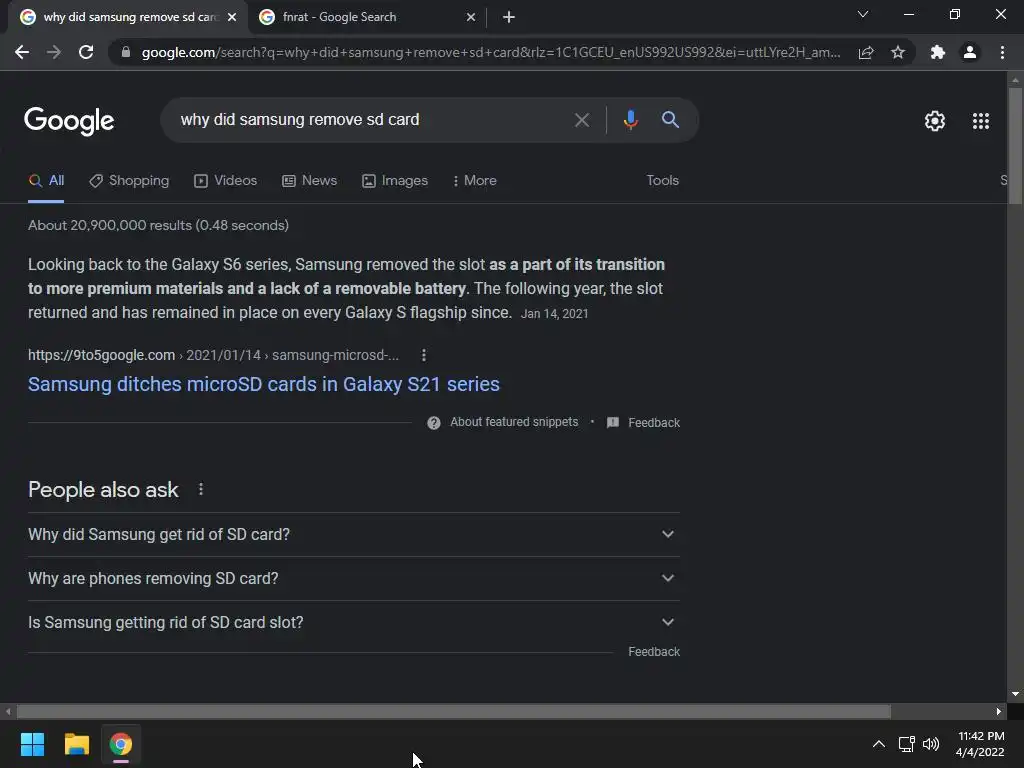The image size is (1024, 768).
Task: Click Feedback link beside About featured snippets
Action: point(654,423)
